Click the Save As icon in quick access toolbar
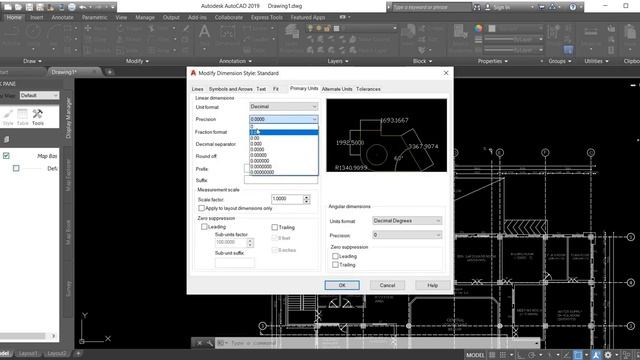This screenshot has height=360, width=640. pos(40,7)
